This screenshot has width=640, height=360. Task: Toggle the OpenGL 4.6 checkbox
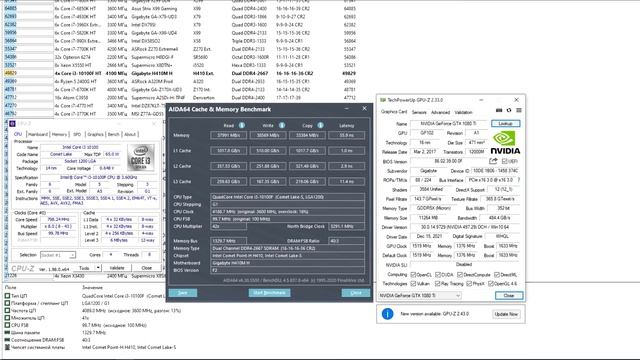click(x=491, y=283)
